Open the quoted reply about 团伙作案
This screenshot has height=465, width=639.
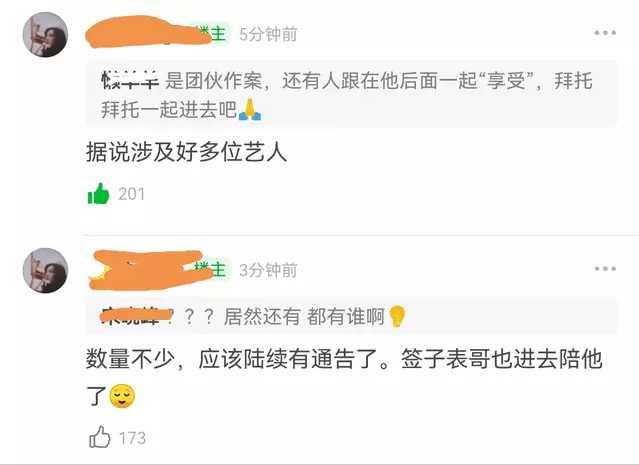[351, 95]
